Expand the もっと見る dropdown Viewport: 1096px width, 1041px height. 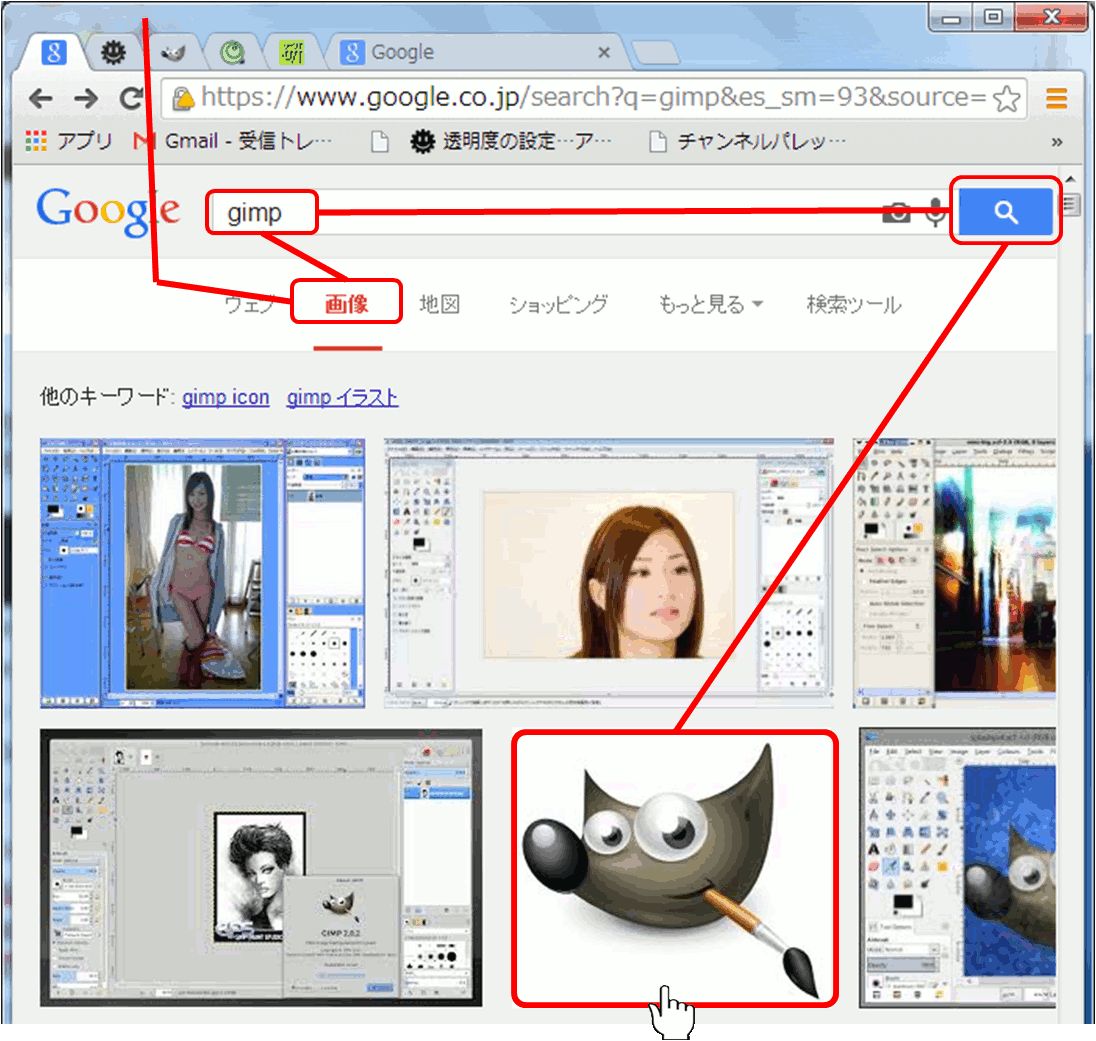(x=710, y=305)
